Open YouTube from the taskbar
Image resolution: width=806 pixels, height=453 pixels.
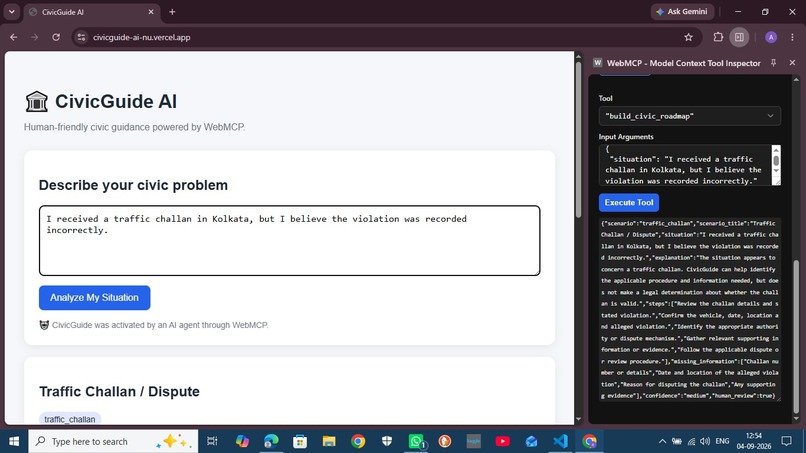point(502,441)
